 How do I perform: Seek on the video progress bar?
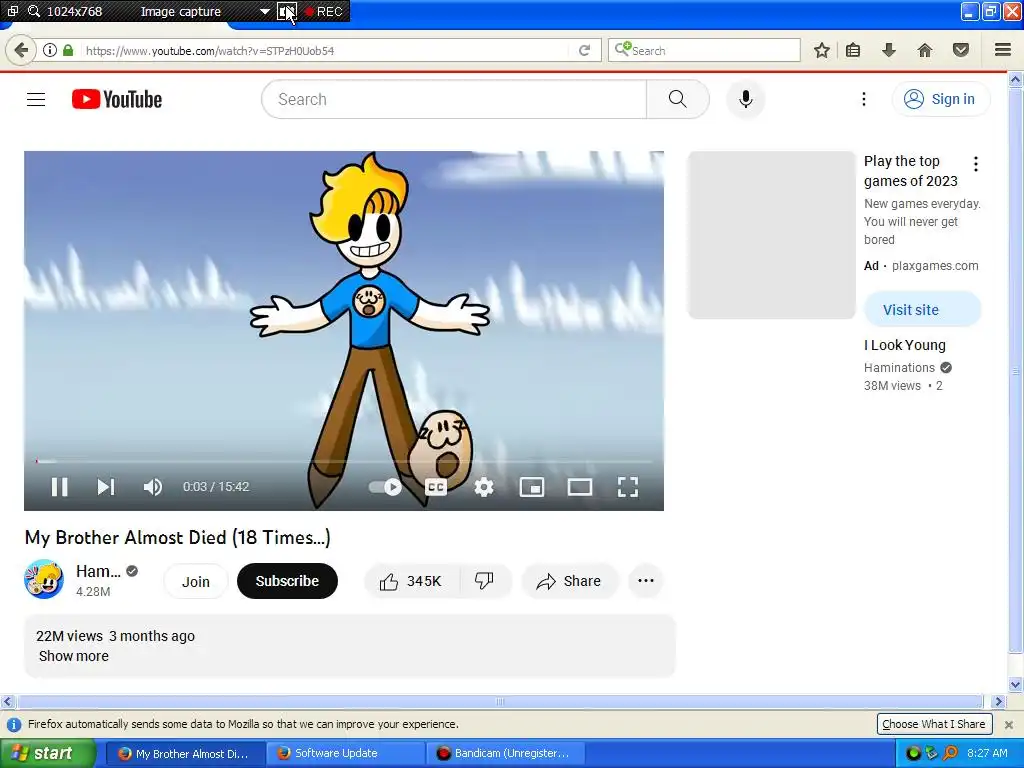[344, 461]
